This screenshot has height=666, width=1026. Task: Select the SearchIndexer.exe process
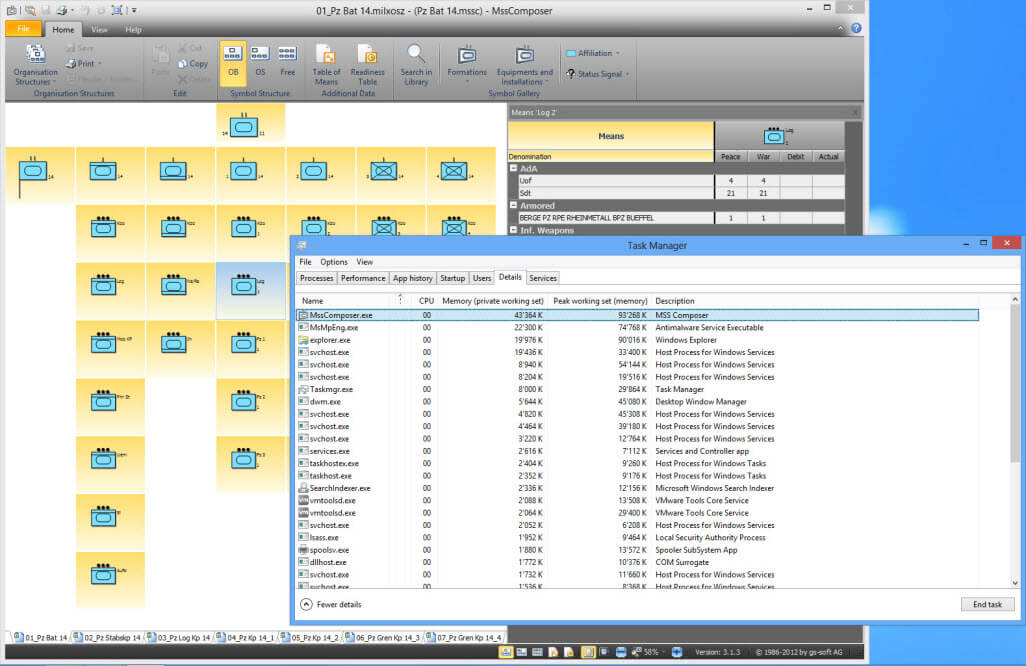click(638, 488)
